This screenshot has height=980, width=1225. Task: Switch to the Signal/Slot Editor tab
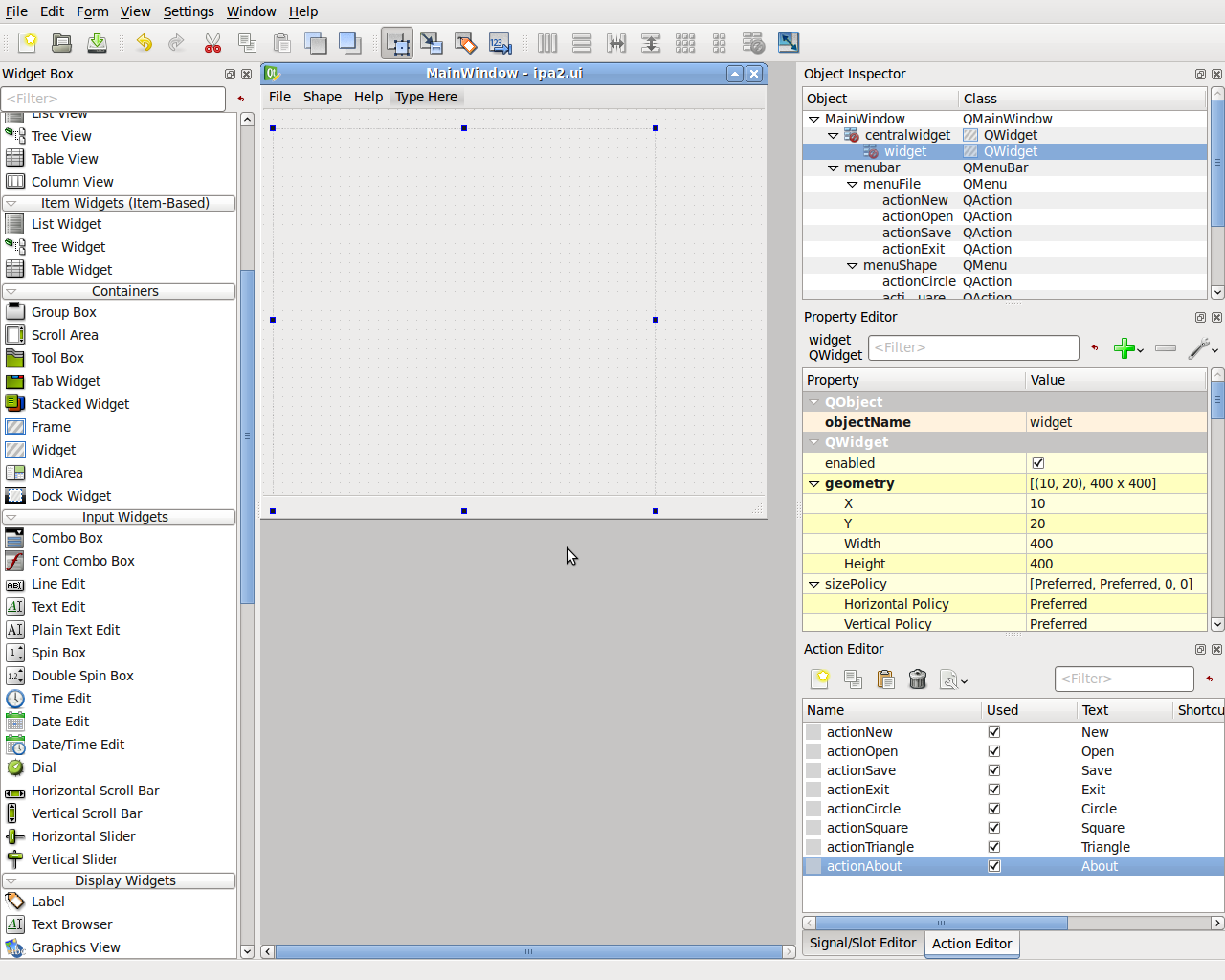pyautogui.click(x=862, y=944)
